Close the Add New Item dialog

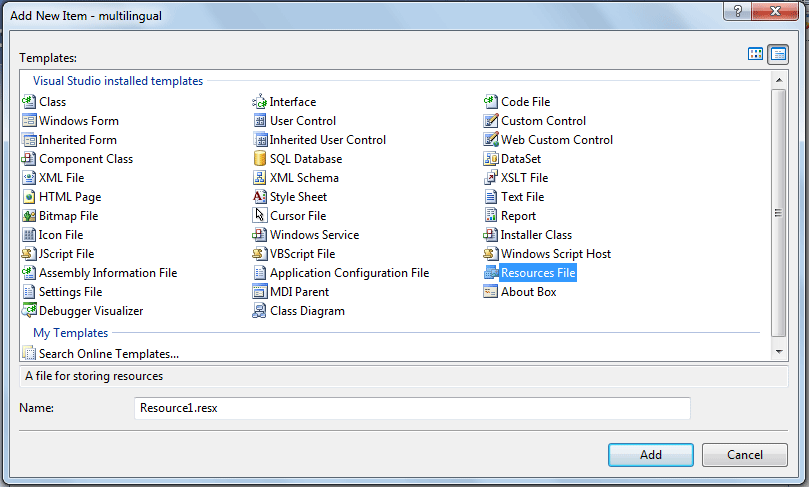[775, 11]
